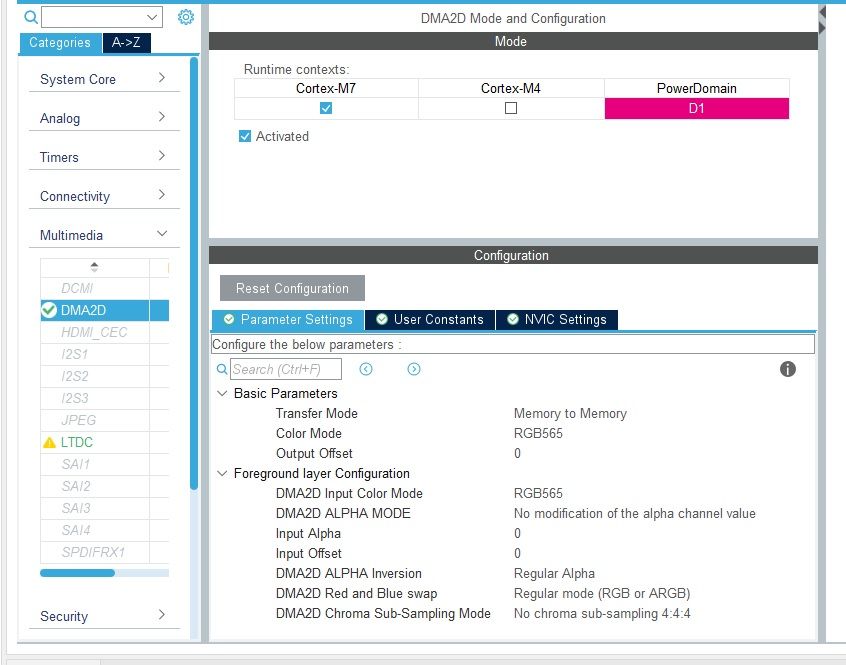Click the DMA2D ALPHA MODE value
Image resolution: width=846 pixels, height=665 pixels.
click(x=634, y=513)
